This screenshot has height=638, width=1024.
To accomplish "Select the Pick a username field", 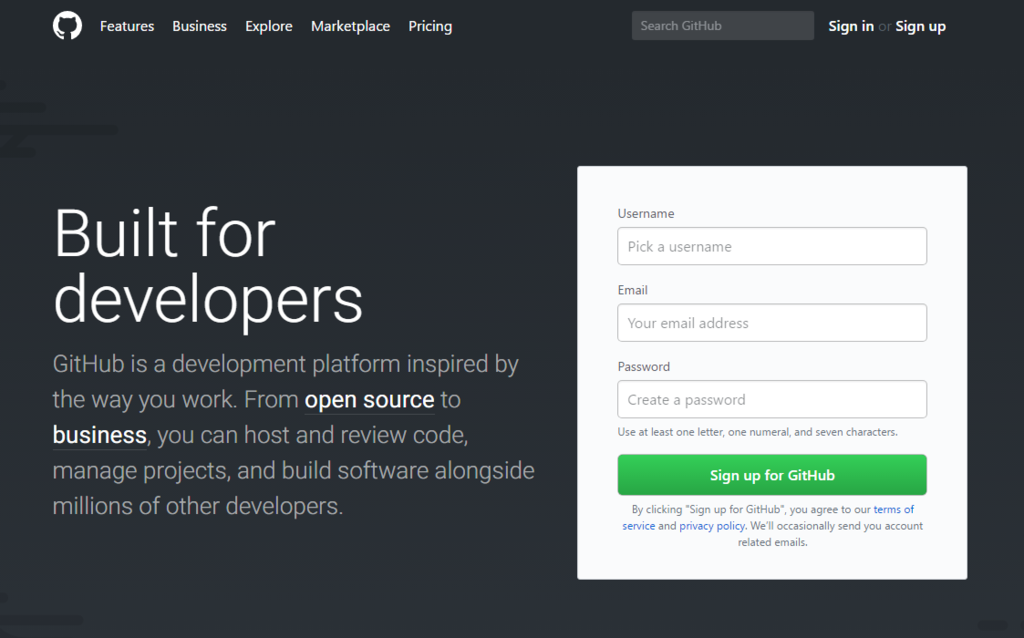I will coord(772,246).
